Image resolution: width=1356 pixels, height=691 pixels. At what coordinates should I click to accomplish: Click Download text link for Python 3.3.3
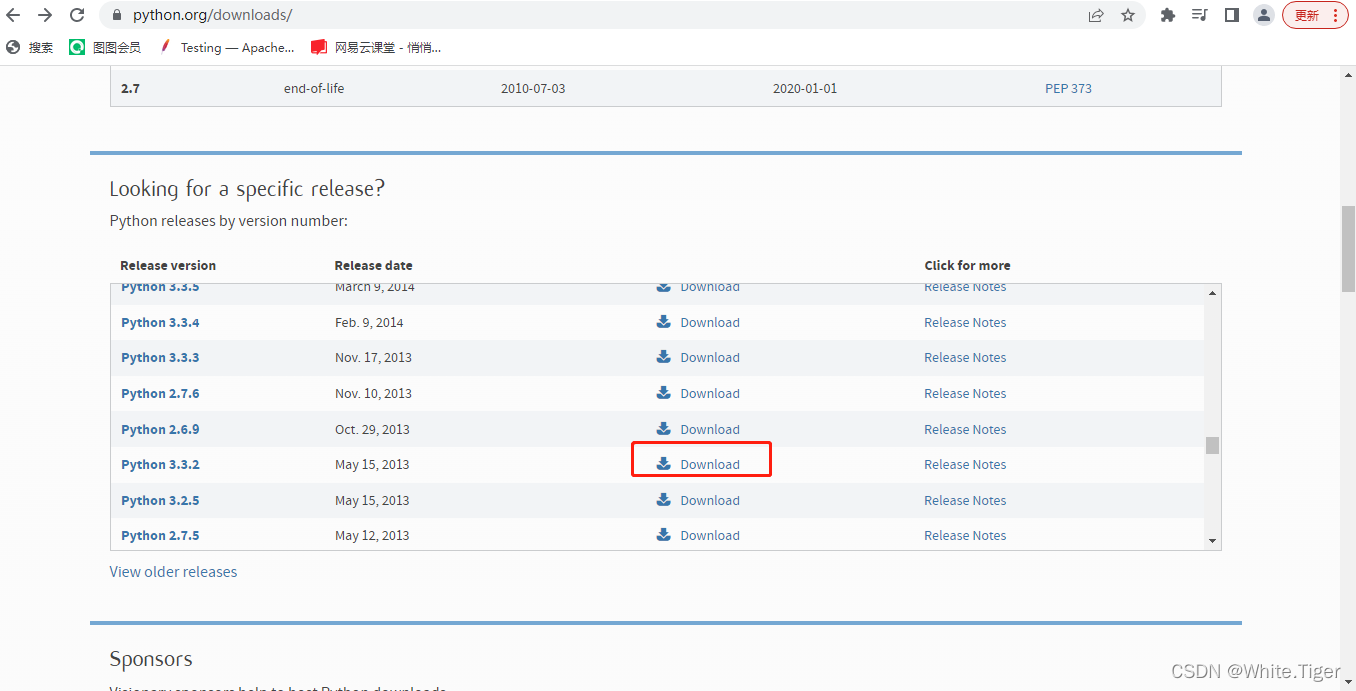(x=710, y=357)
